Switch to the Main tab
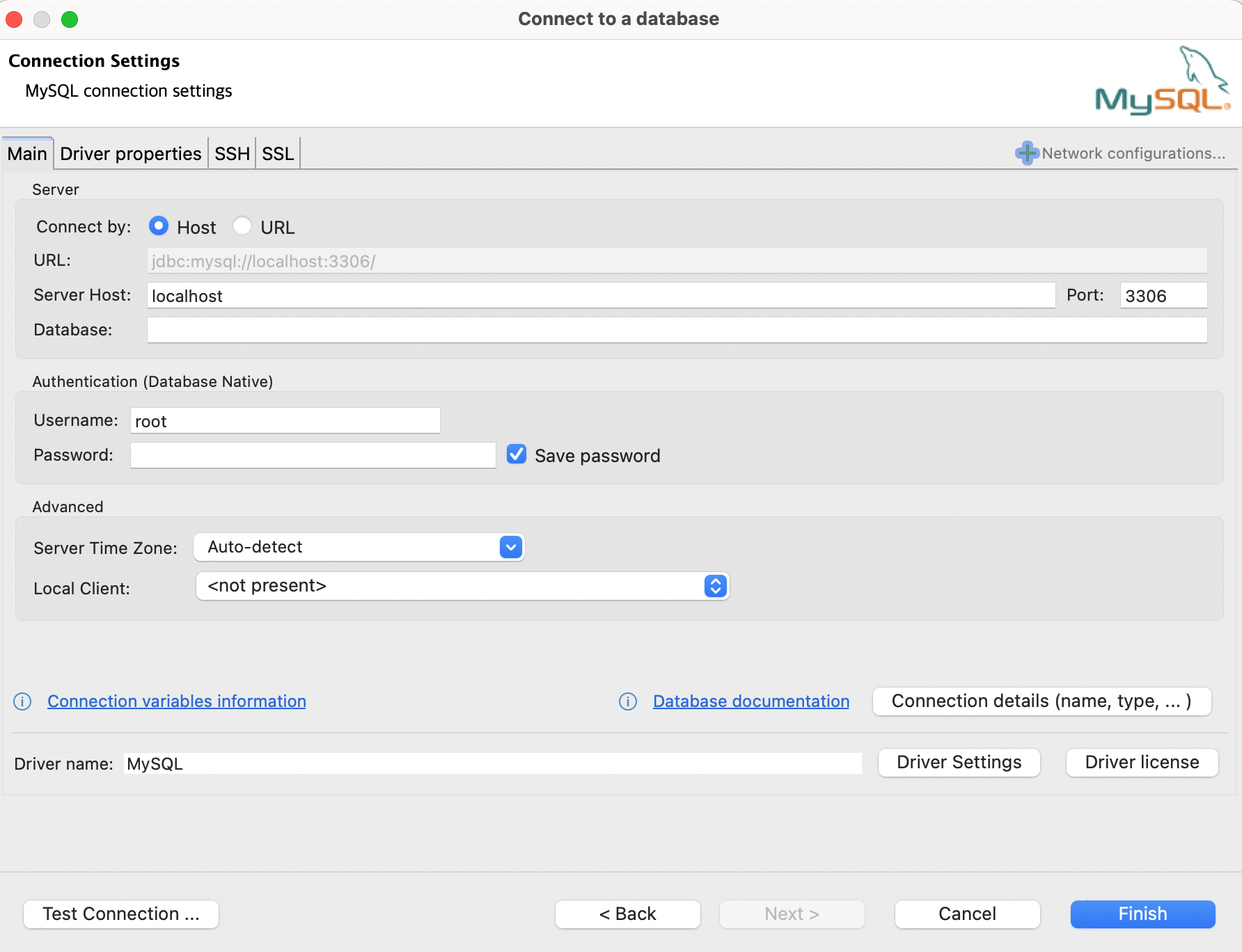Screen dimensions: 1242x952 coord(27,153)
